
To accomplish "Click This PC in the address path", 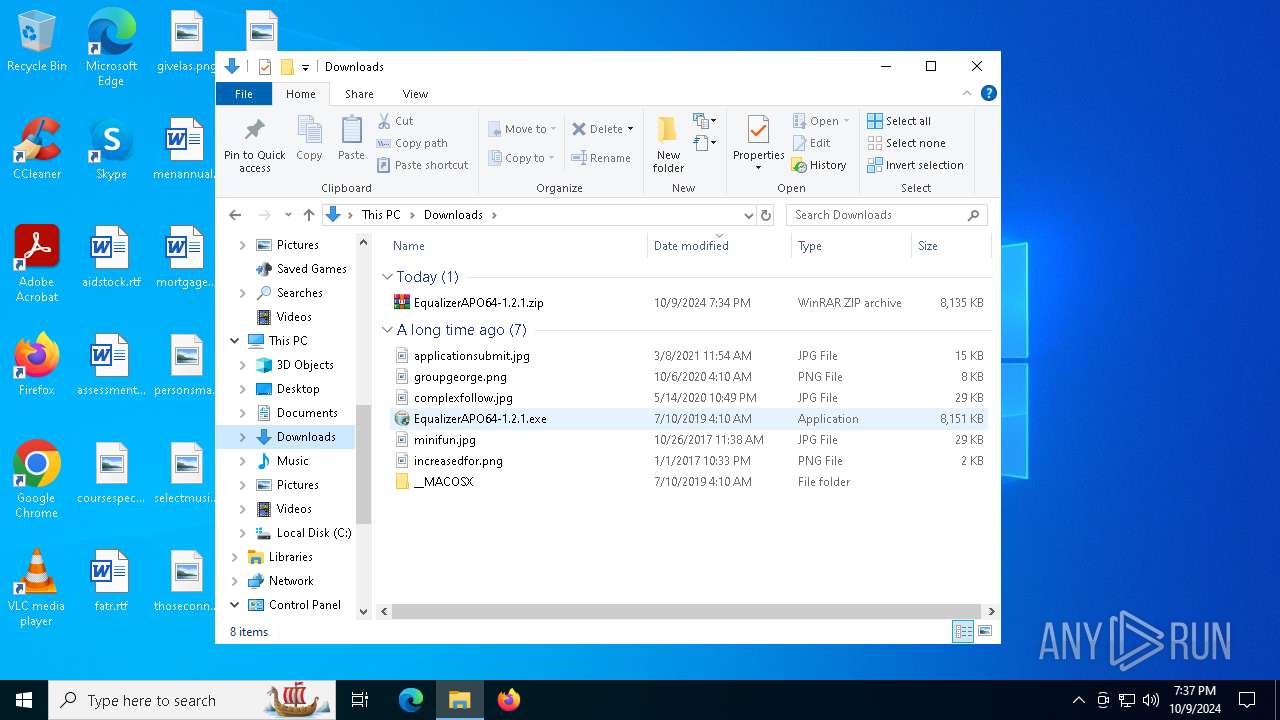I will pyautogui.click(x=381, y=215).
